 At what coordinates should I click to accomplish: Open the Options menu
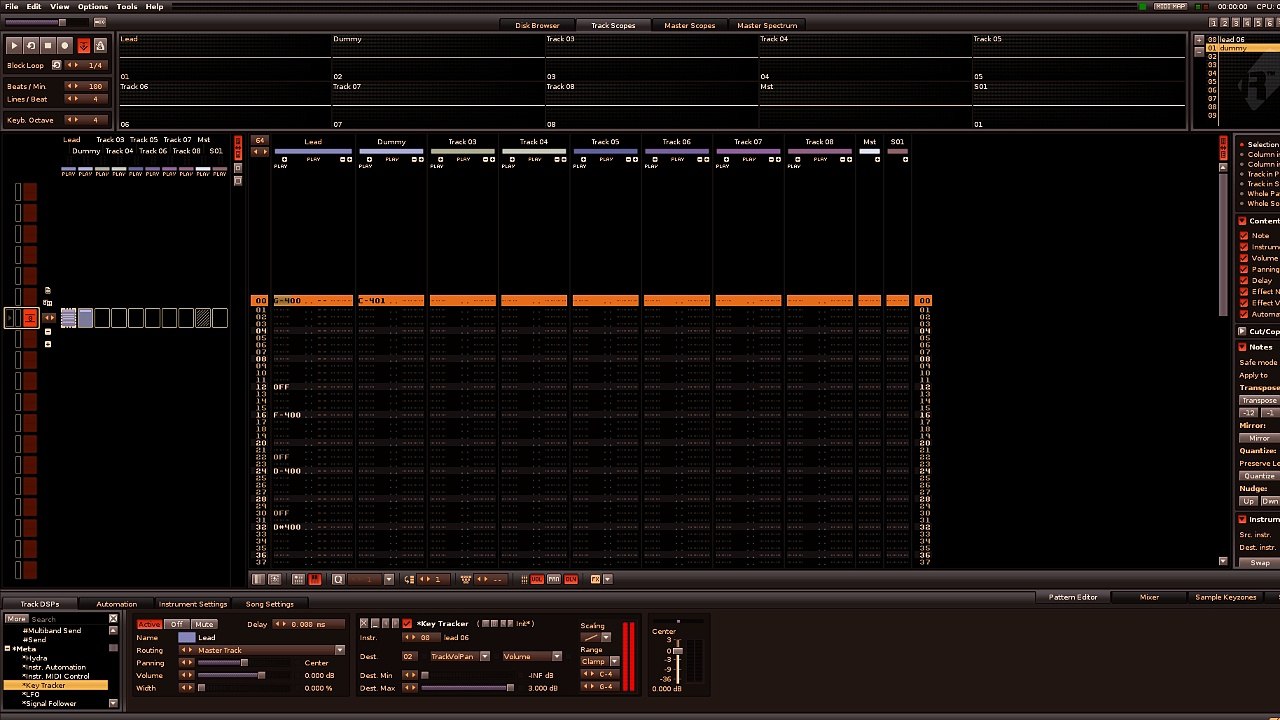click(x=93, y=7)
